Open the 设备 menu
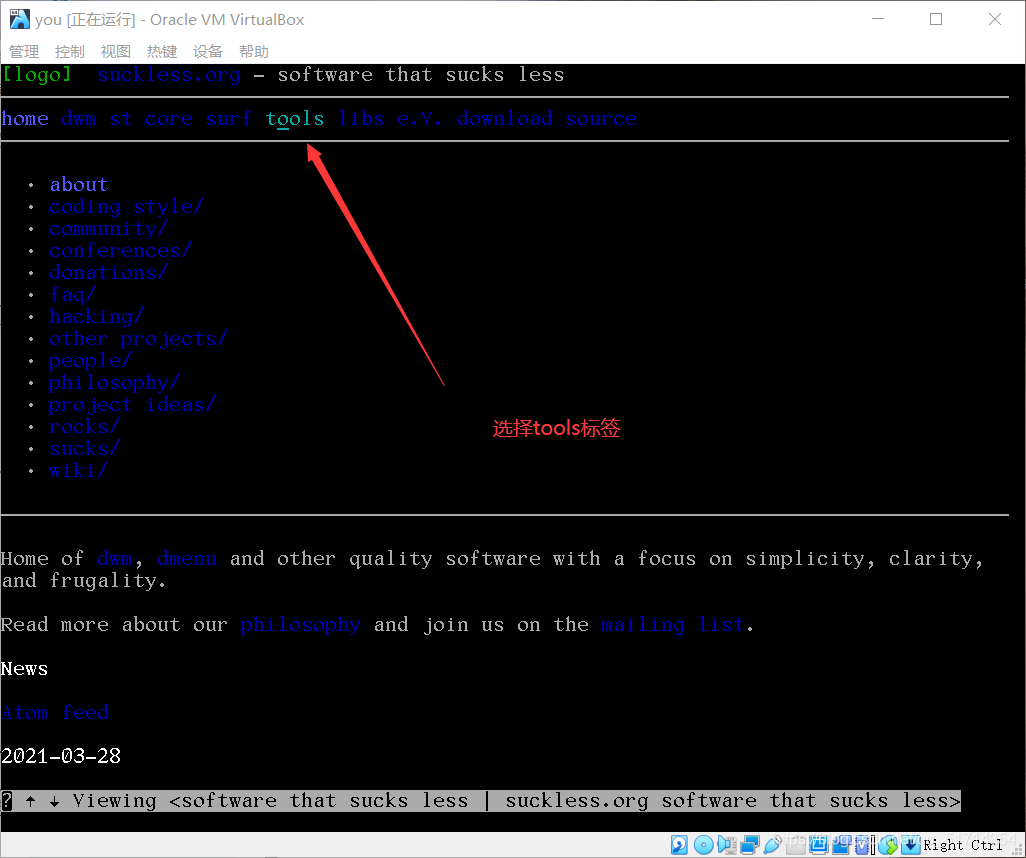Viewport: 1026px width, 858px height. (x=207, y=51)
